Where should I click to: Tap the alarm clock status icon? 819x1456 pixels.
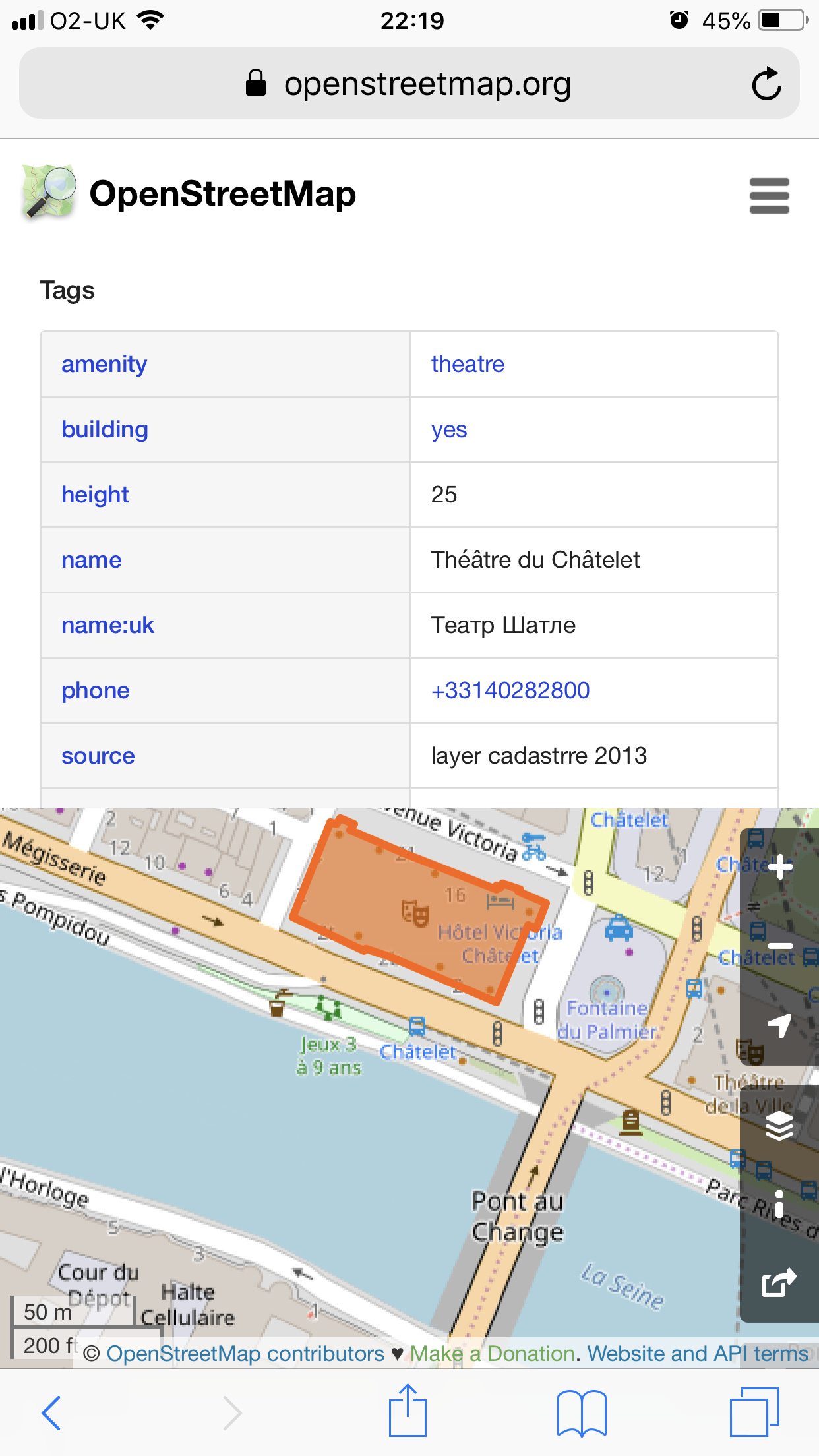(679, 20)
